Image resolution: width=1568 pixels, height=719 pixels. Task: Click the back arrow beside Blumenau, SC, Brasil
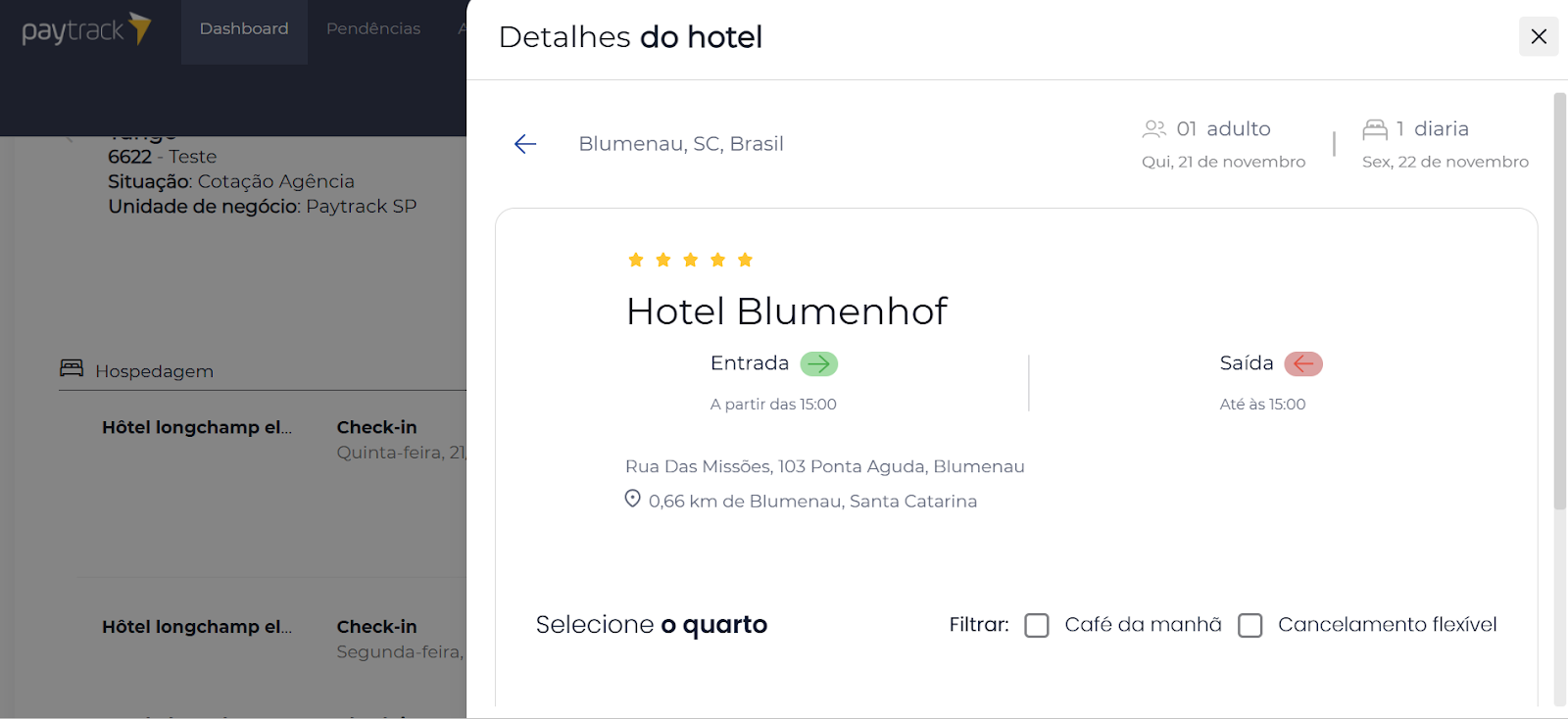(525, 144)
